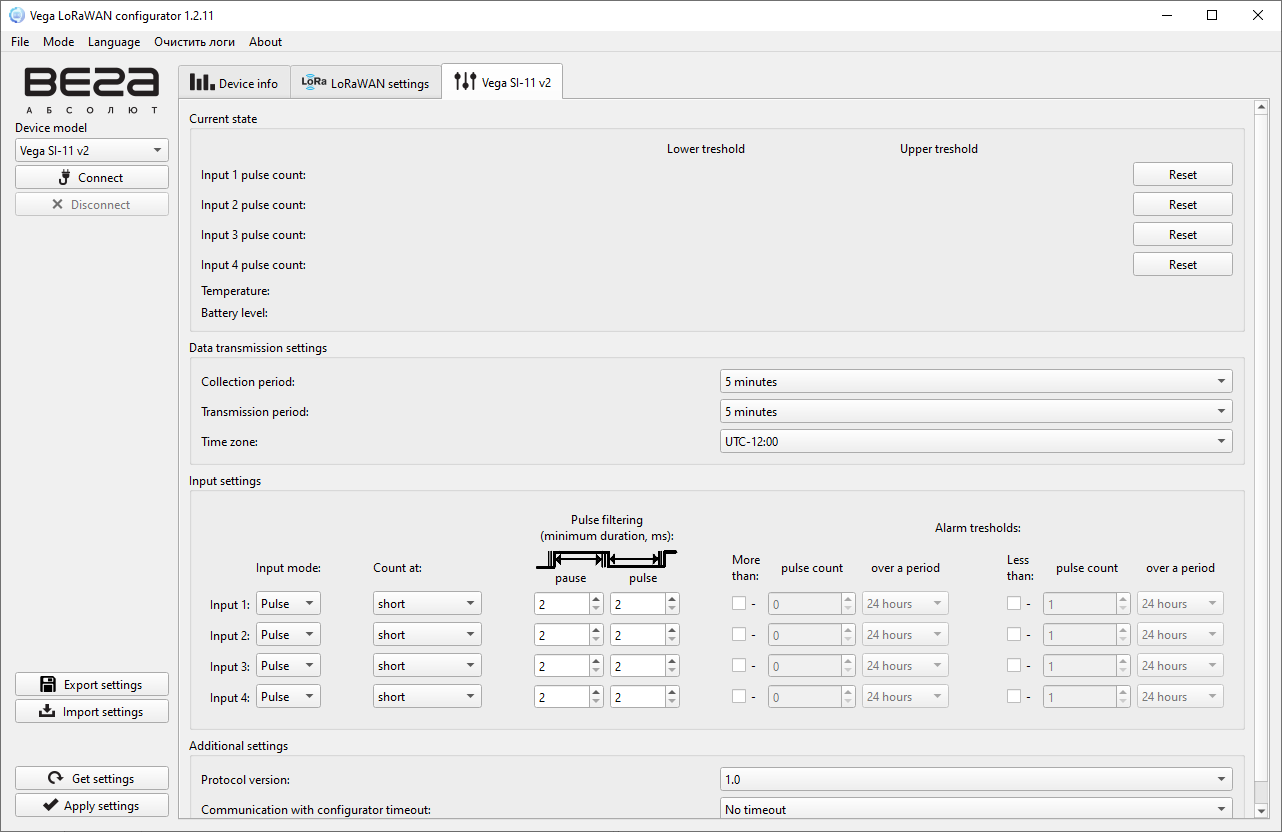This screenshot has height=832, width=1282.
Task: Click the LoRa icon on LoRaWAN settings tab
Action: coord(314,82)
